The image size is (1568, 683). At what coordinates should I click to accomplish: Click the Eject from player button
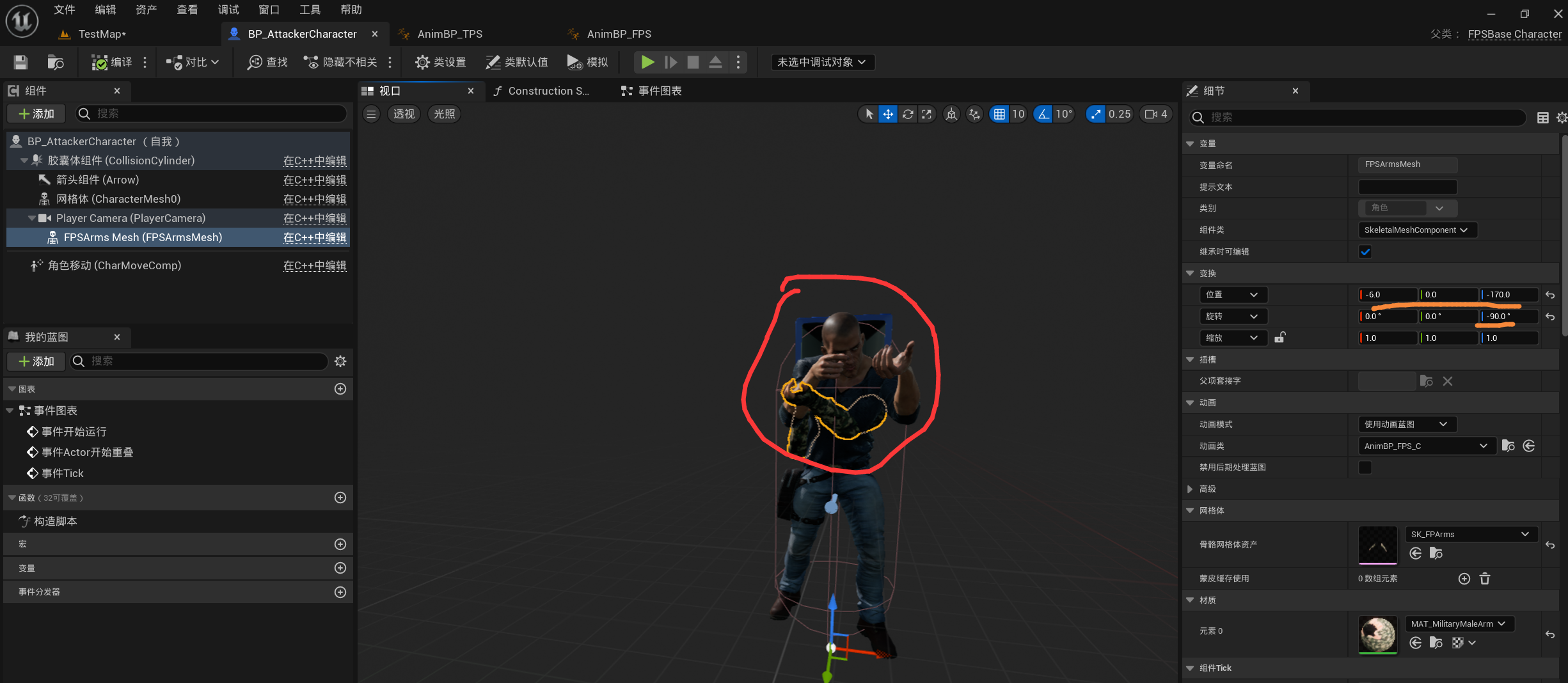tap(715, 62)
